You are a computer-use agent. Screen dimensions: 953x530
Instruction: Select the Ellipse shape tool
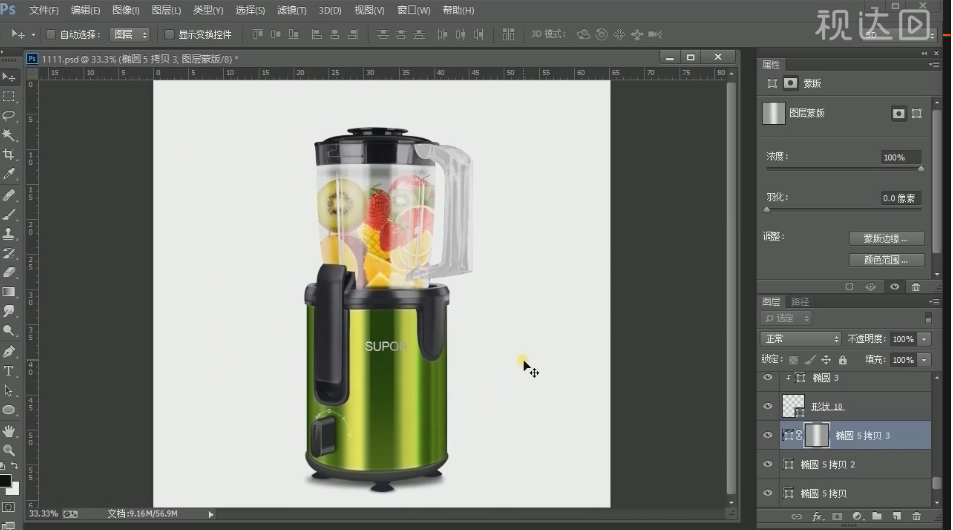[9, 410]
